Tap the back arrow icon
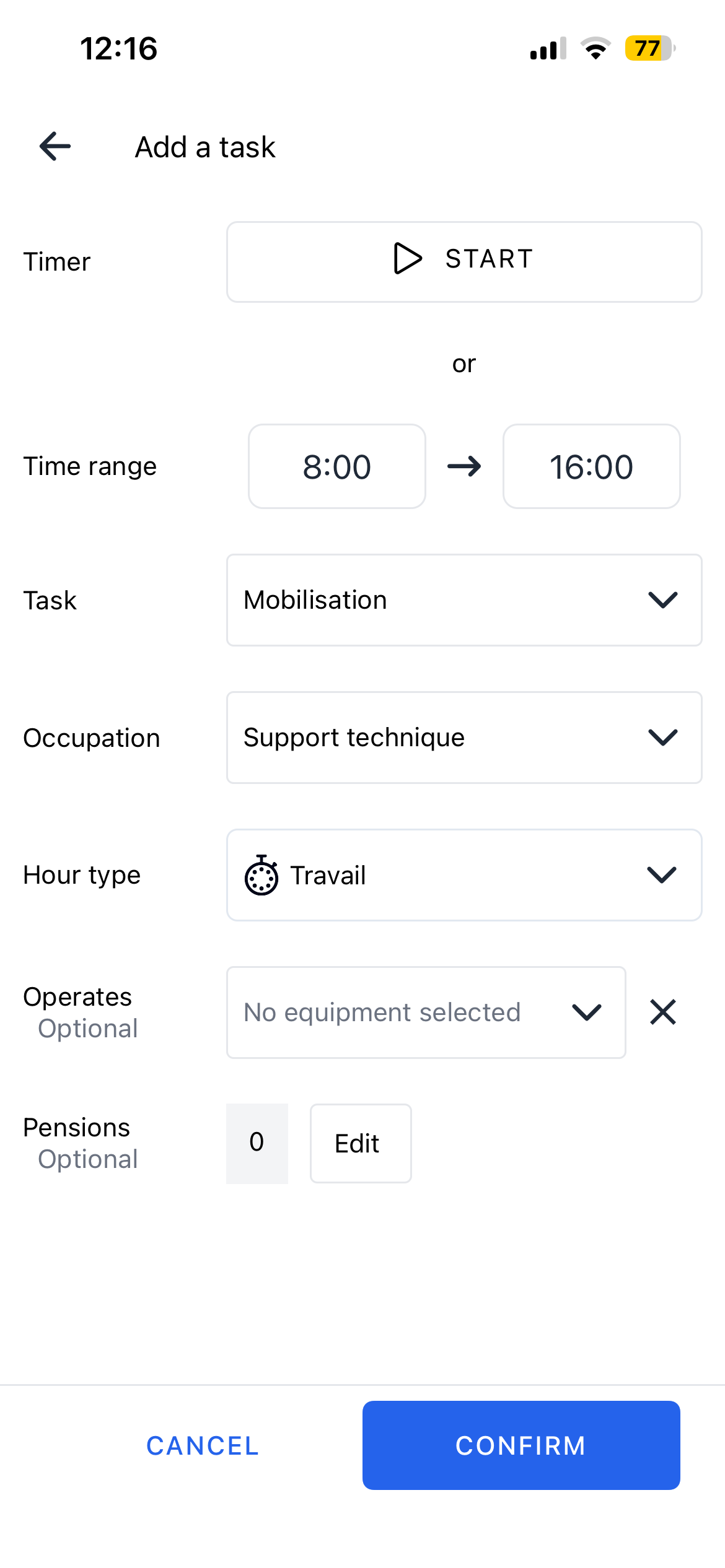 click(x=55, y=147)
